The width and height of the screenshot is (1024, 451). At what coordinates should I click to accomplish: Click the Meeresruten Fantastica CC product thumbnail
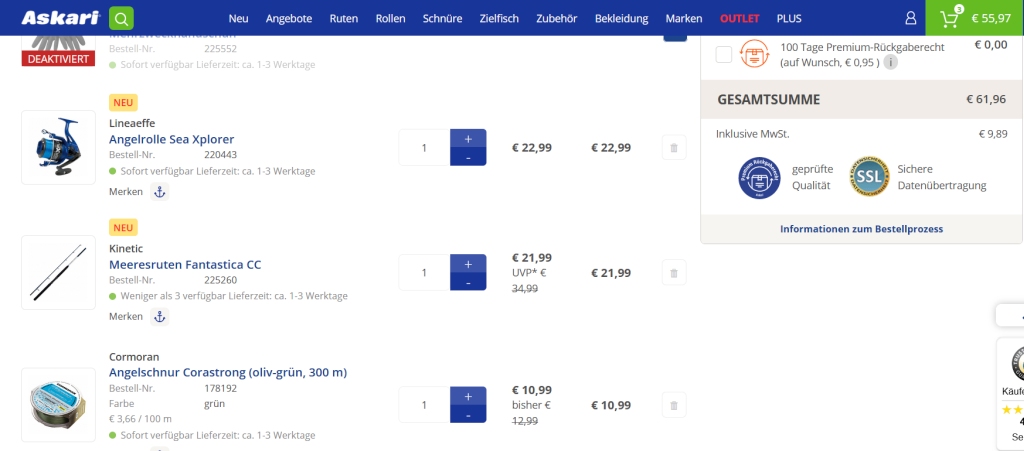[x=58, y=273]
